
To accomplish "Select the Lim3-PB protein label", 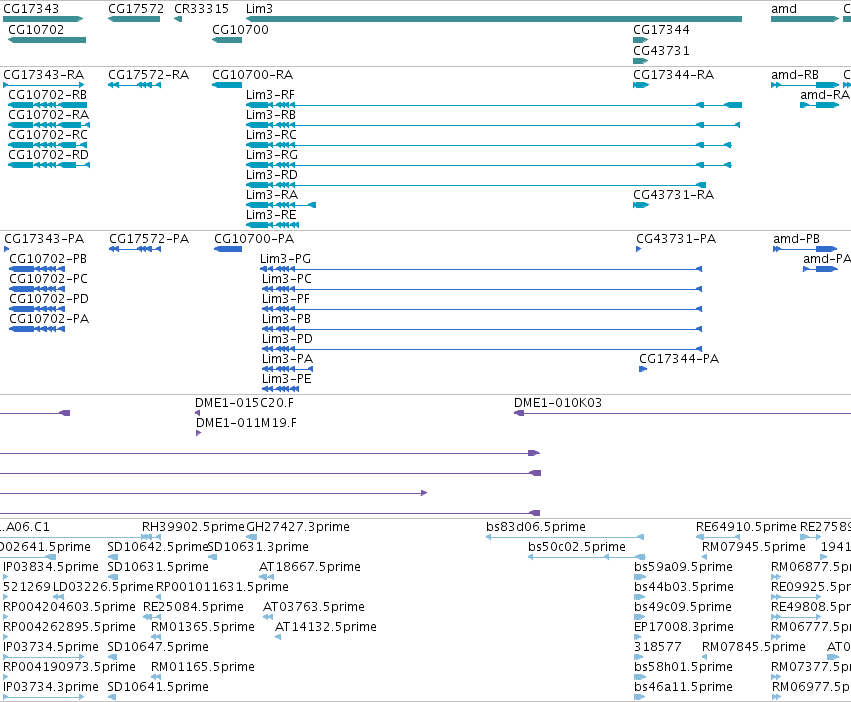I will point(287,319).
